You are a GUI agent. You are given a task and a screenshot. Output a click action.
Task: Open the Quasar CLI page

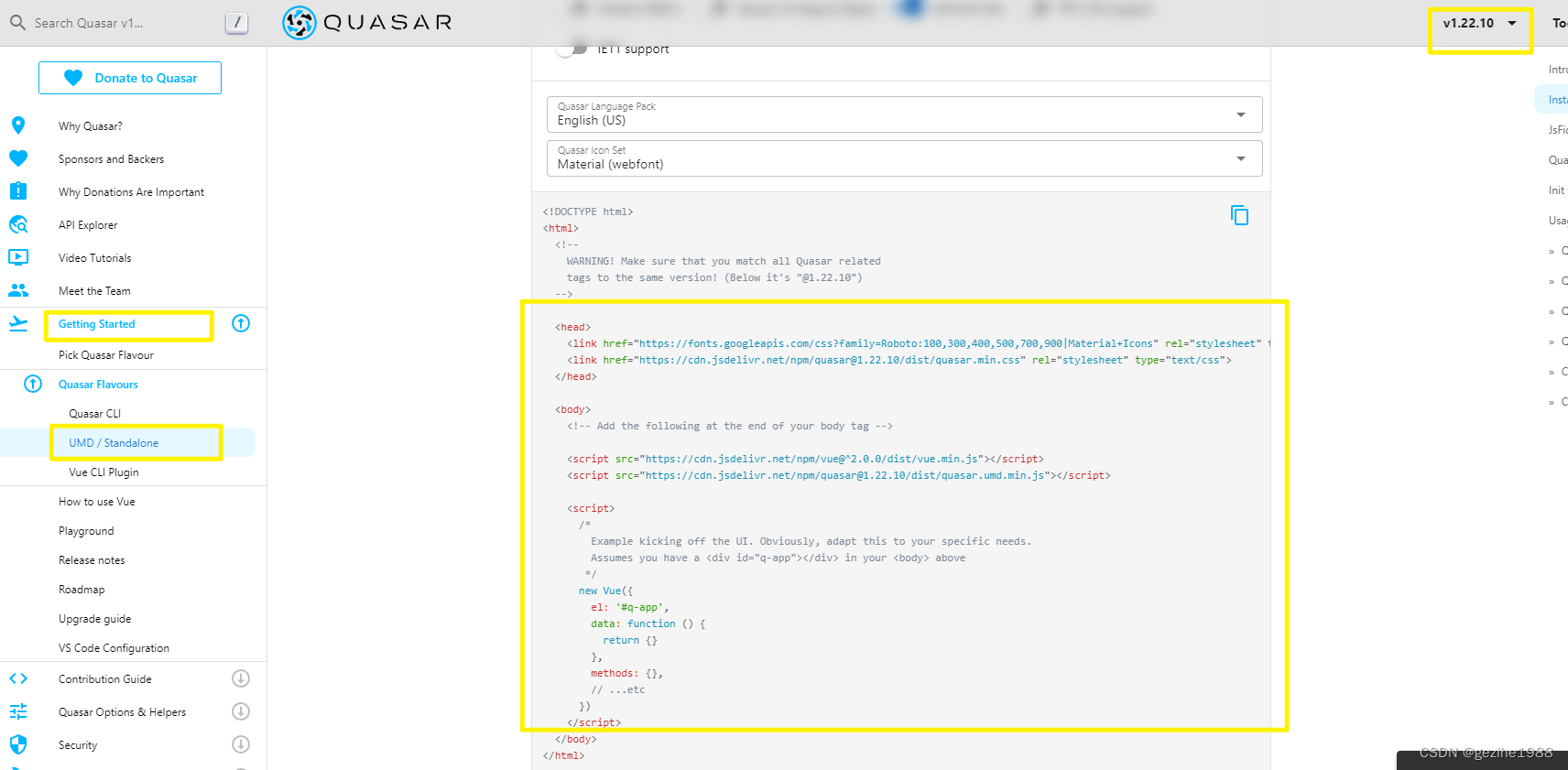coord(94,414)
